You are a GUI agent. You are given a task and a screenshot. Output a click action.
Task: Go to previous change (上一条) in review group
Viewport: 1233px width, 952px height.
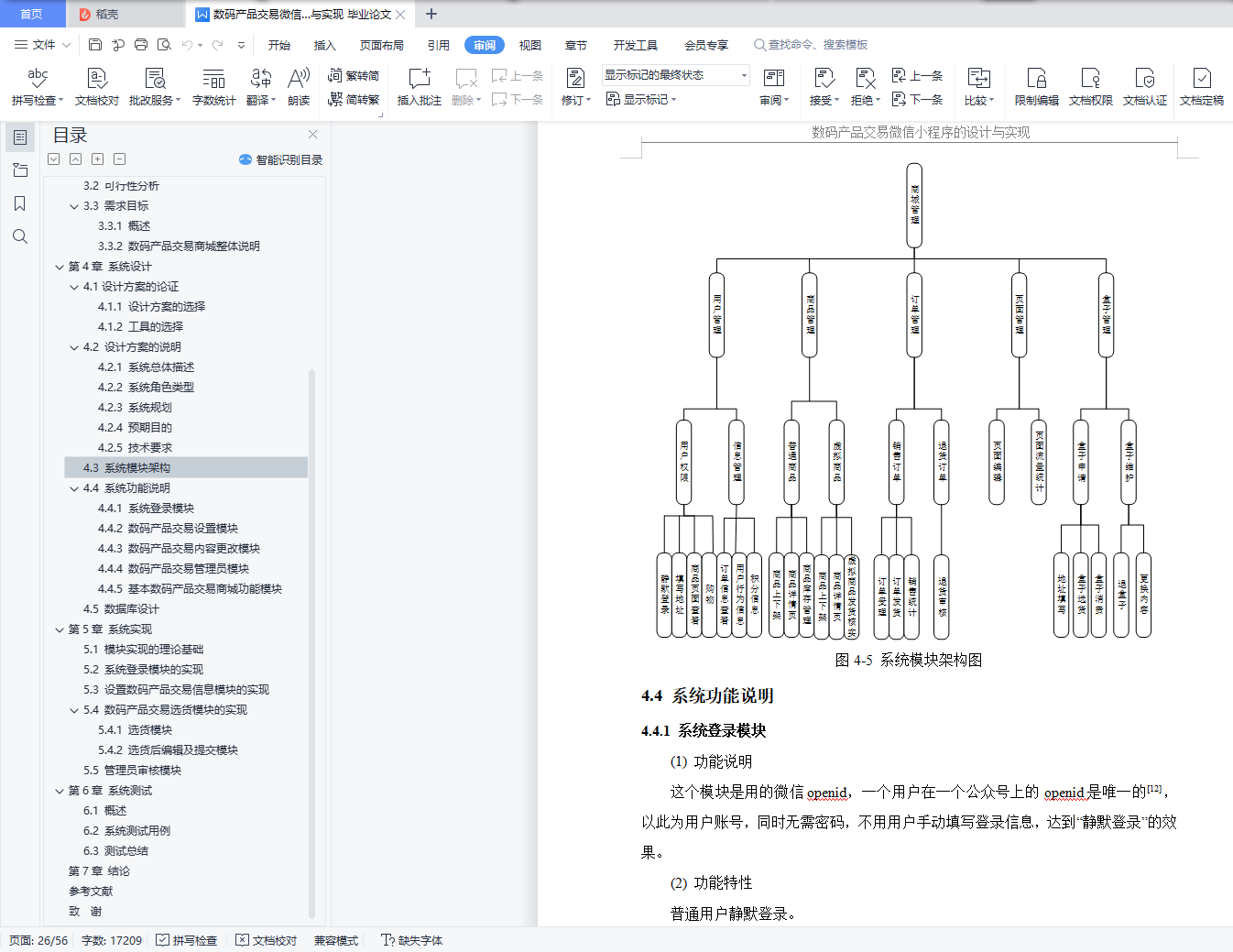tap(919, 75)
